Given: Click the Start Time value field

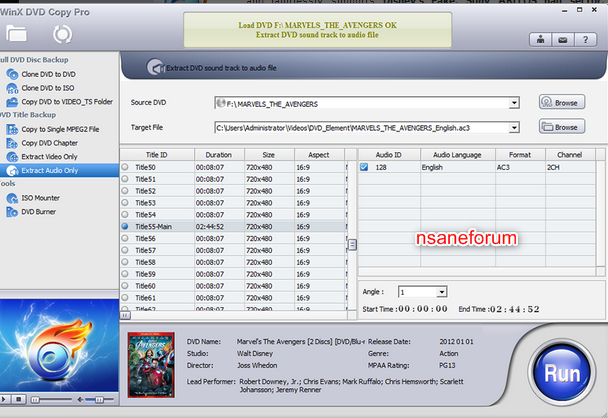Looking at the screenshot, I should click(423, 309).
